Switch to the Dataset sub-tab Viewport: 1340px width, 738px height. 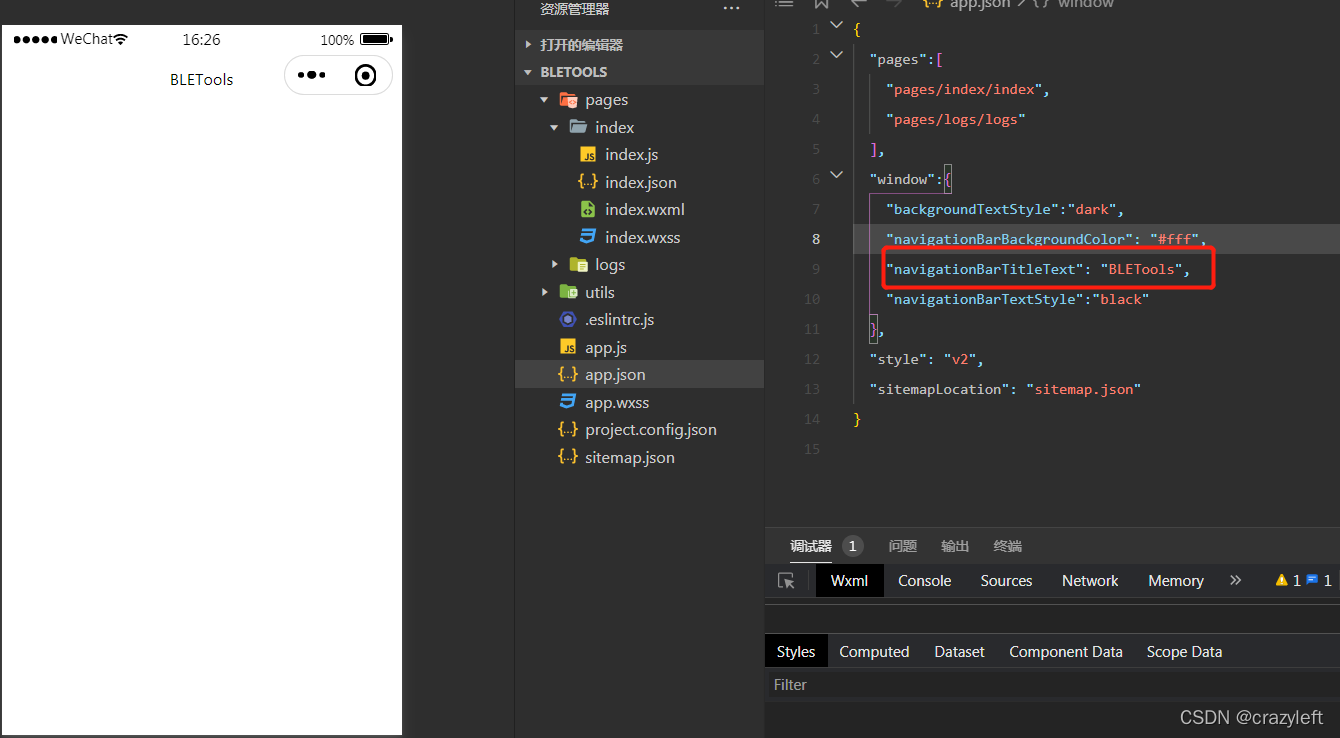[x=959, y=652]
